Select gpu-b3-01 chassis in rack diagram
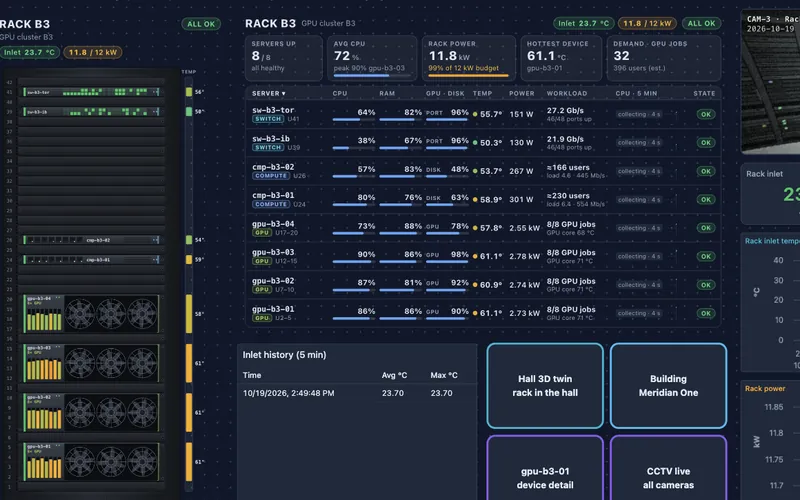 pos(91,462)
